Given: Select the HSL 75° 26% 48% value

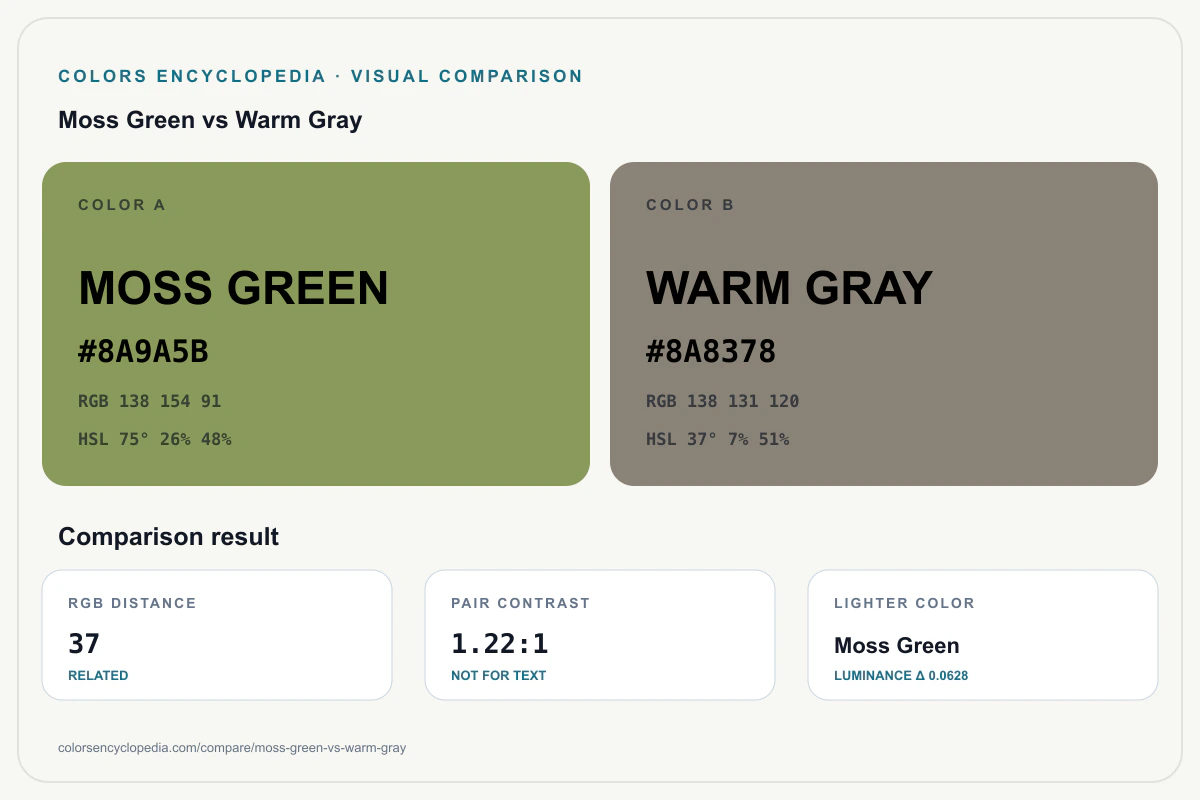Looking at the screenshot, I should pyautogui.click(x=155, y=439).
